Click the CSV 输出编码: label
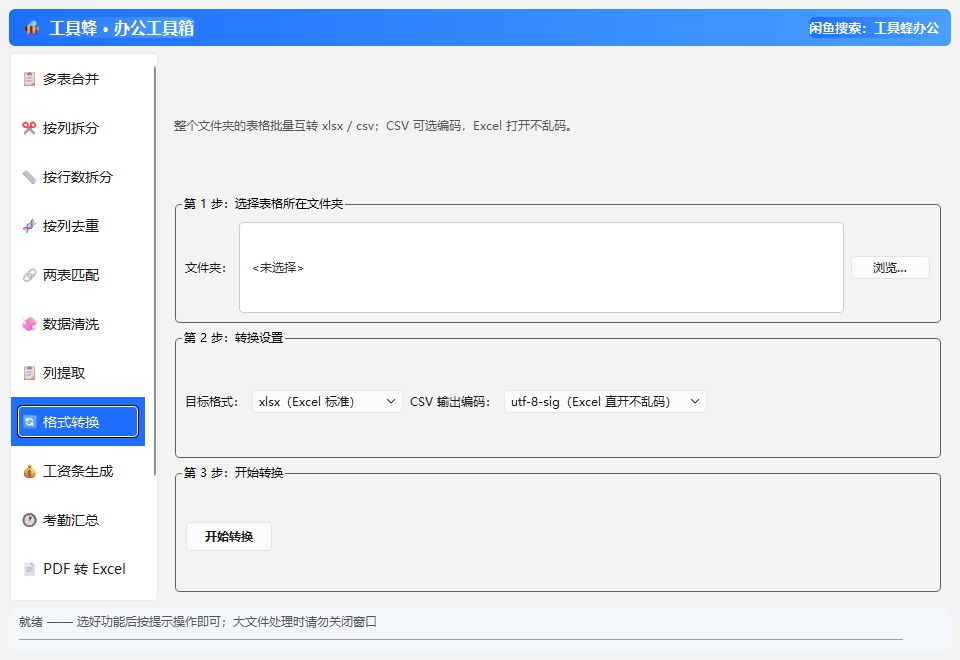Screen dimensions: 960x660 click(x=450, y=402)
